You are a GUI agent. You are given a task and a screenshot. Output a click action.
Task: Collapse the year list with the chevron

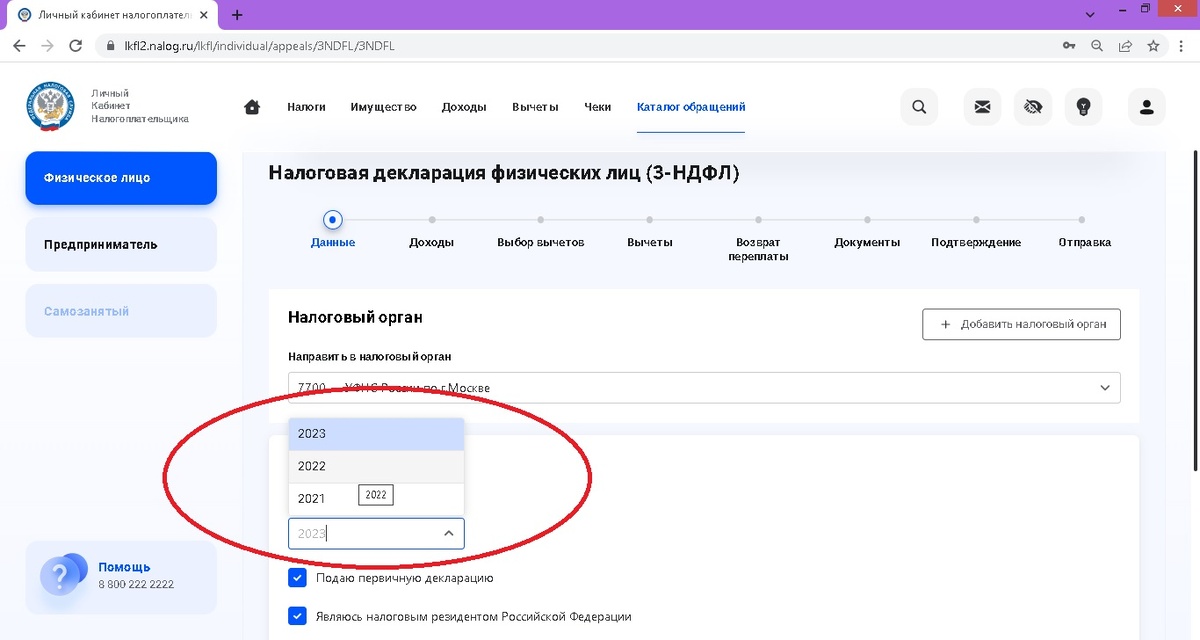[449, 533]
